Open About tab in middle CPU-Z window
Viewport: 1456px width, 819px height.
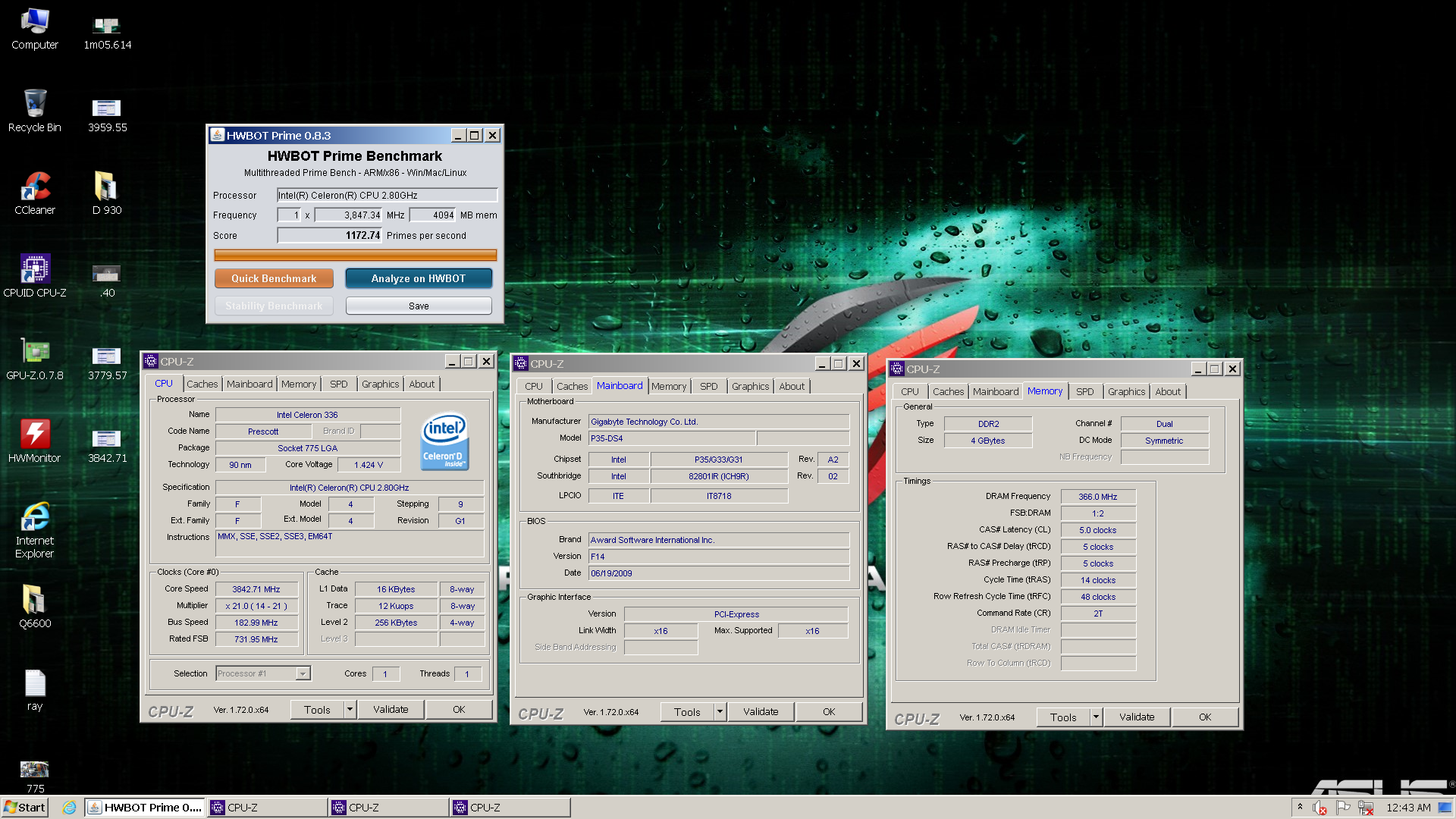(792, 387)
